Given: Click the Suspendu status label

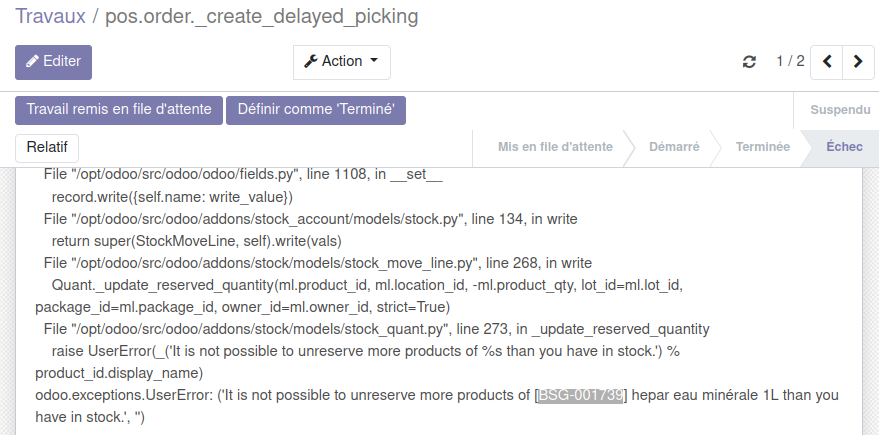Looking at the screenshot, I should coord(840,110).
